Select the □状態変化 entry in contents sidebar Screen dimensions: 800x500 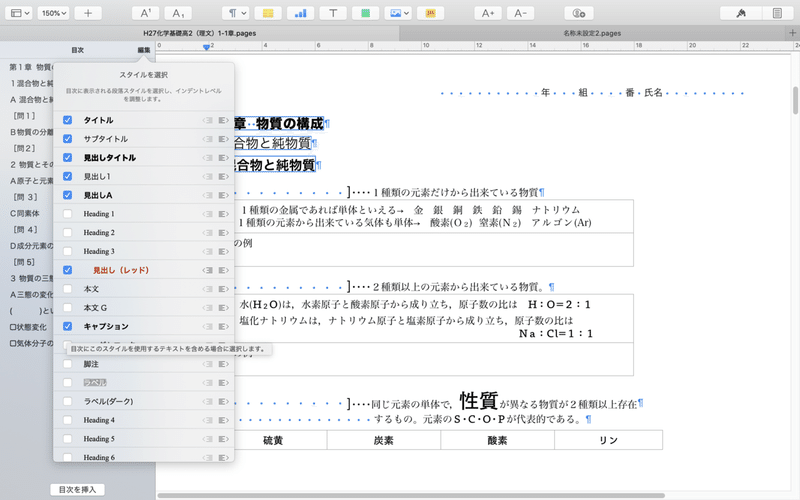pos(28,327)
